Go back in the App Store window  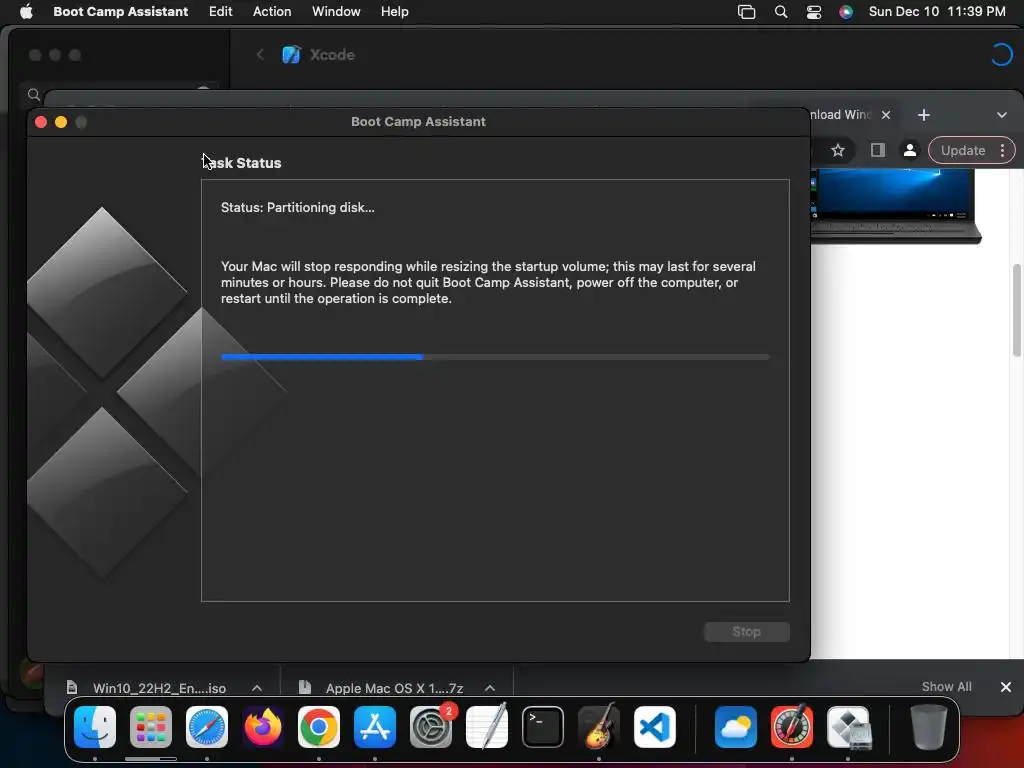coord(260,55)
